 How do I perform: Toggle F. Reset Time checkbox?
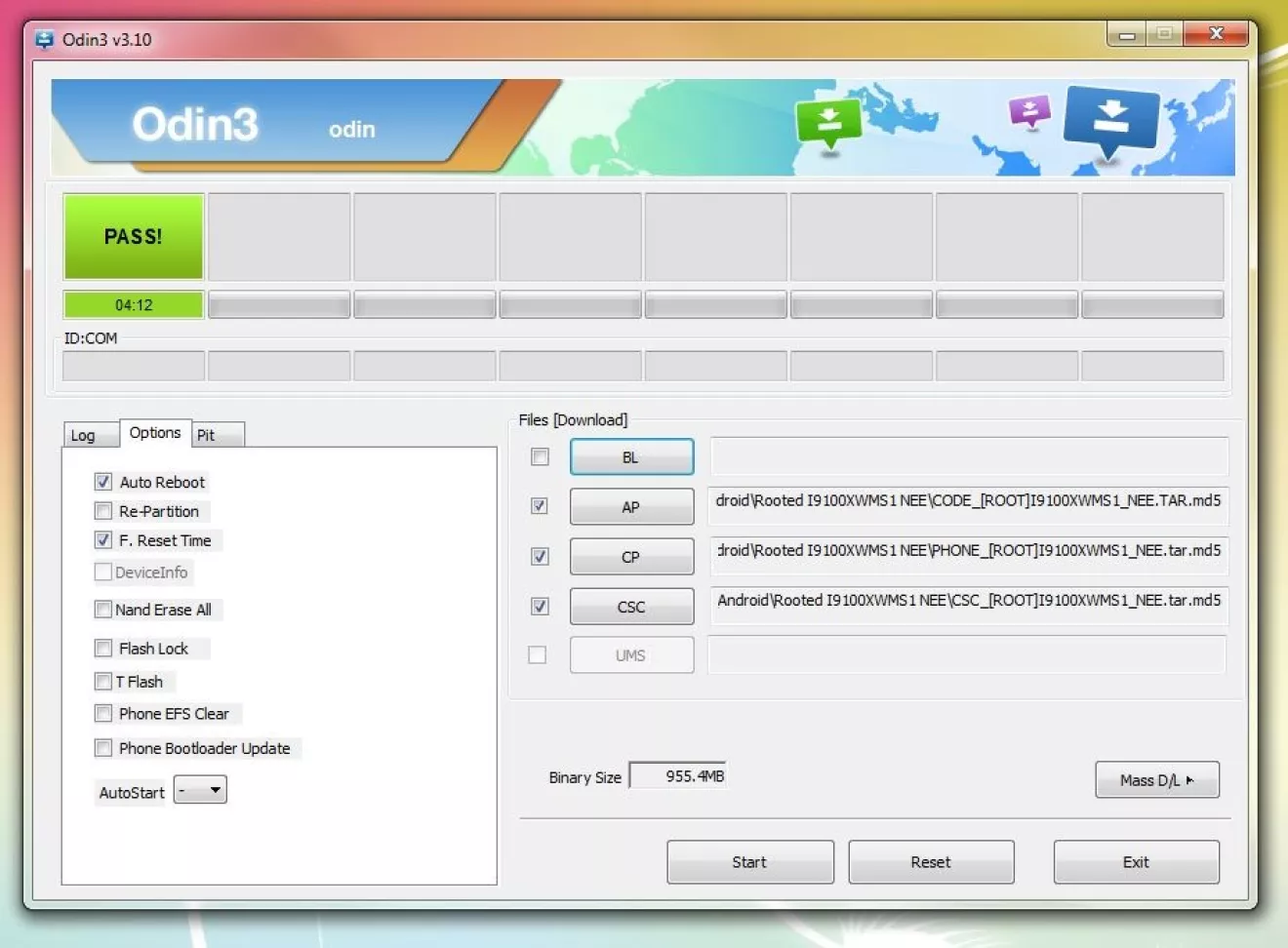point(103,540)
